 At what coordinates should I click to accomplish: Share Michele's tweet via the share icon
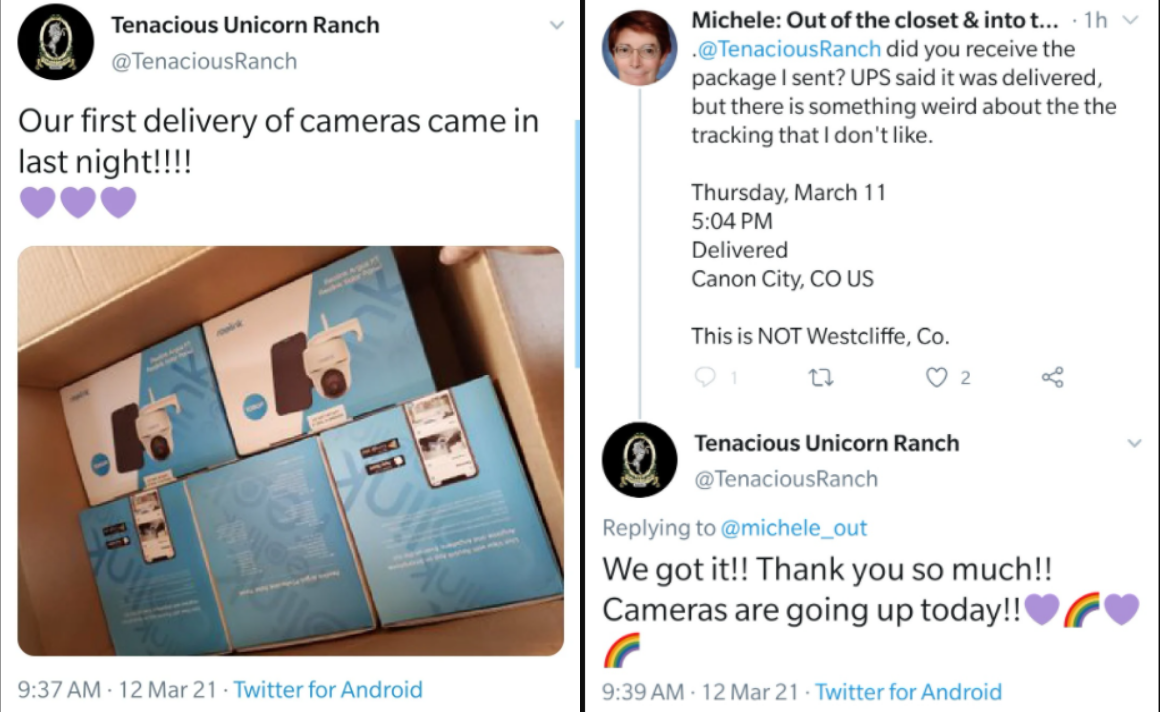1053,377
